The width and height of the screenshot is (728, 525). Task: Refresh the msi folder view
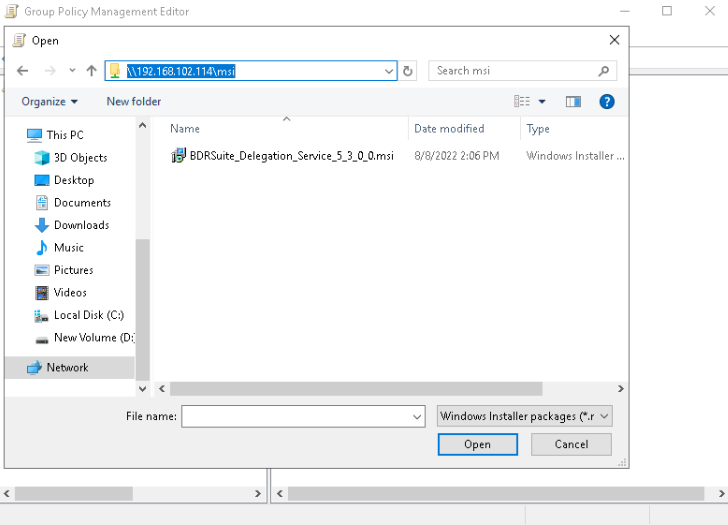click(408, 71)
